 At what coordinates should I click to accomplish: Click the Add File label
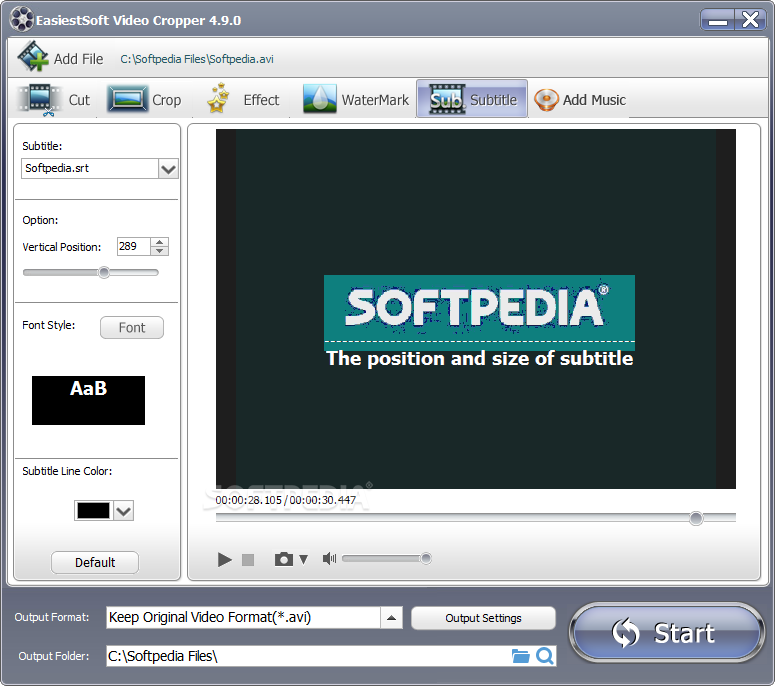tap(79, 59)
